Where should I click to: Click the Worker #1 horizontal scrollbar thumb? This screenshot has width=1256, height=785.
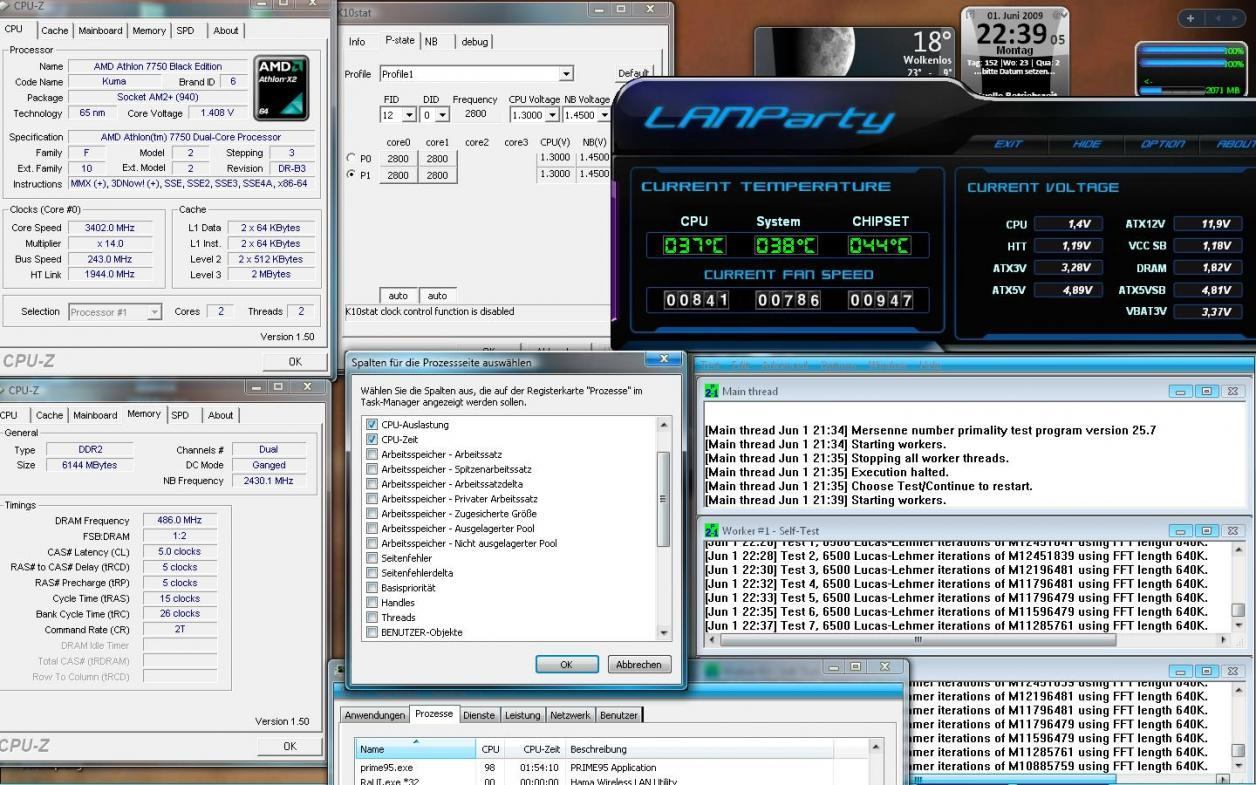917,638
